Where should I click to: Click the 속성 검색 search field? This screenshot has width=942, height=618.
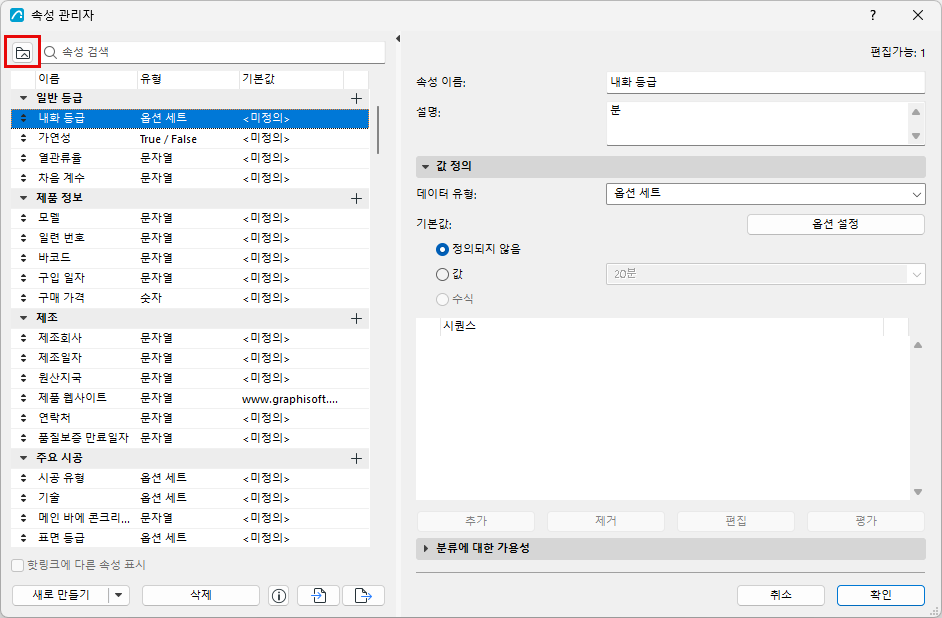coord(213,52)
